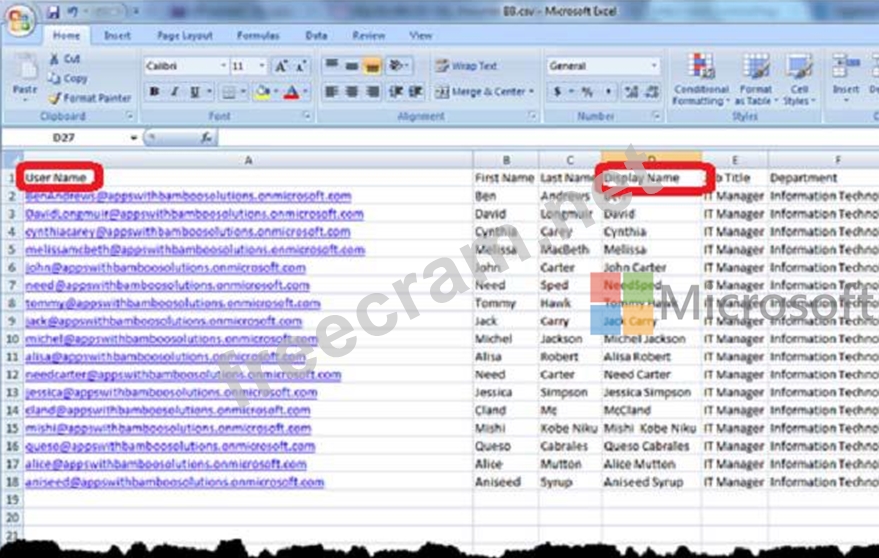
Task: Open the Data tab
Action: pos(316,35)
